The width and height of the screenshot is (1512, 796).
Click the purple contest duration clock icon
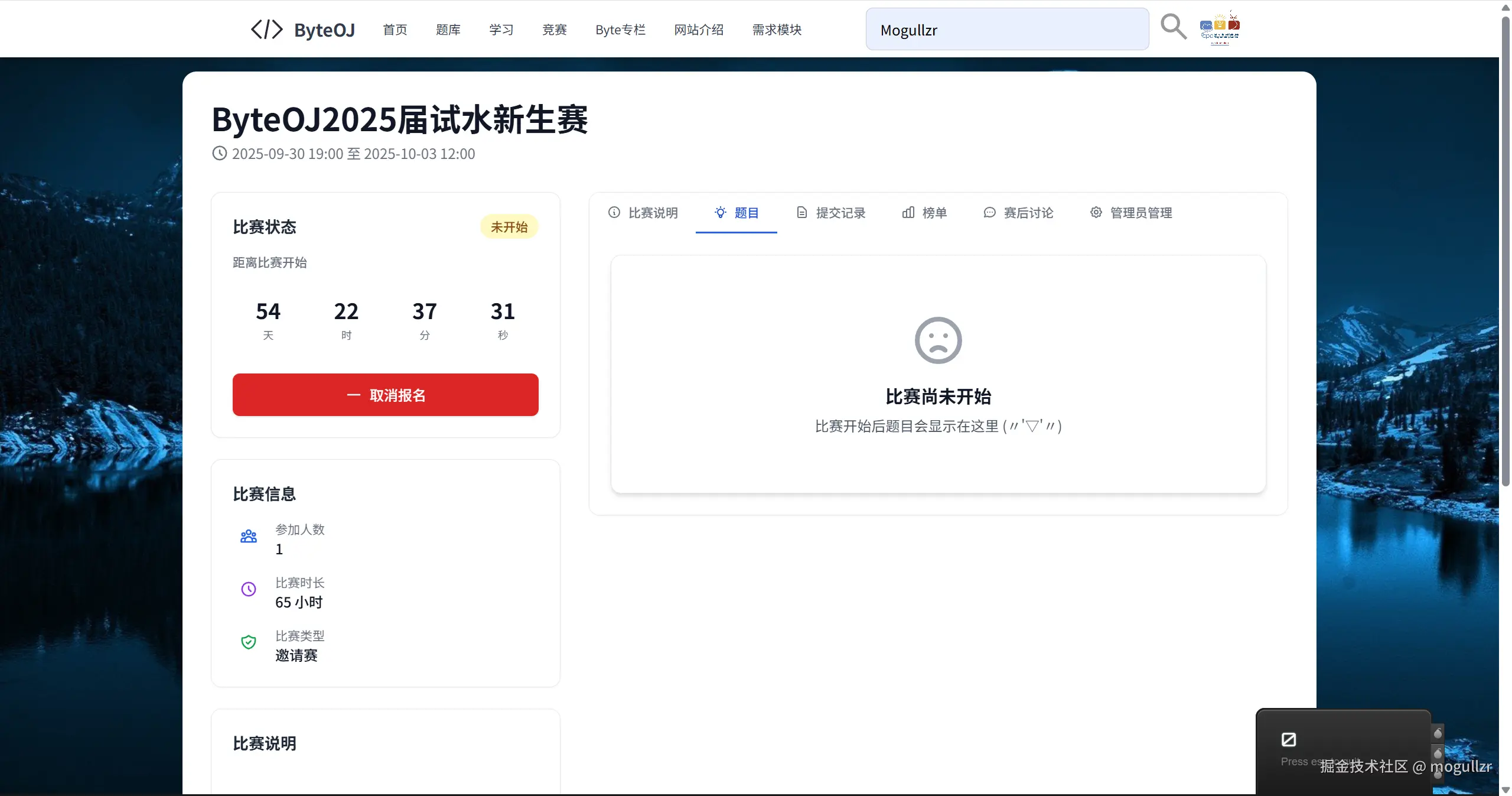pos(249,589)
